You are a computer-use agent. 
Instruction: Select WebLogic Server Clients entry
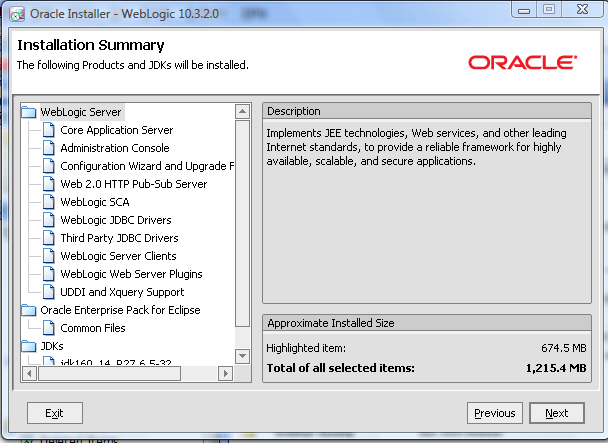click(118, 256)
